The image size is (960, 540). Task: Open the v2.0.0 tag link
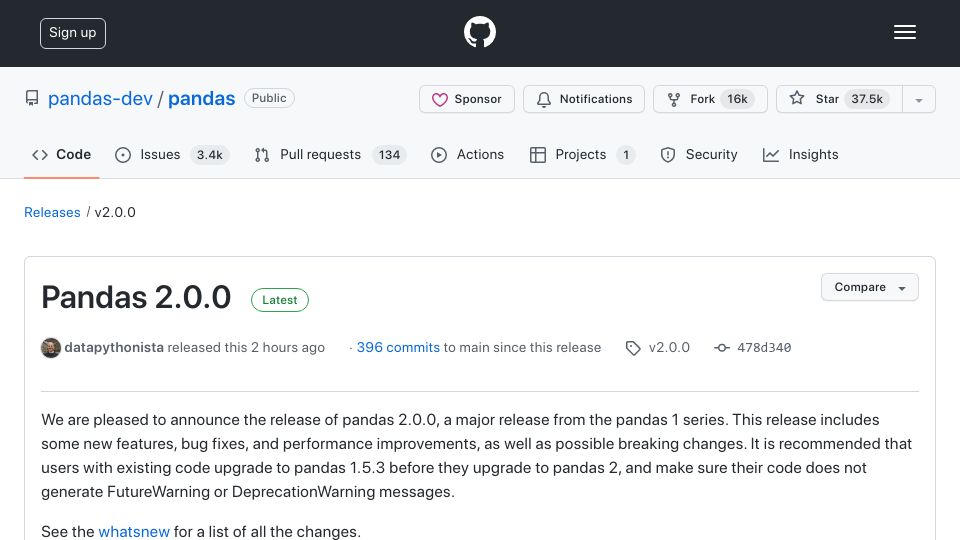pos(669,348)
